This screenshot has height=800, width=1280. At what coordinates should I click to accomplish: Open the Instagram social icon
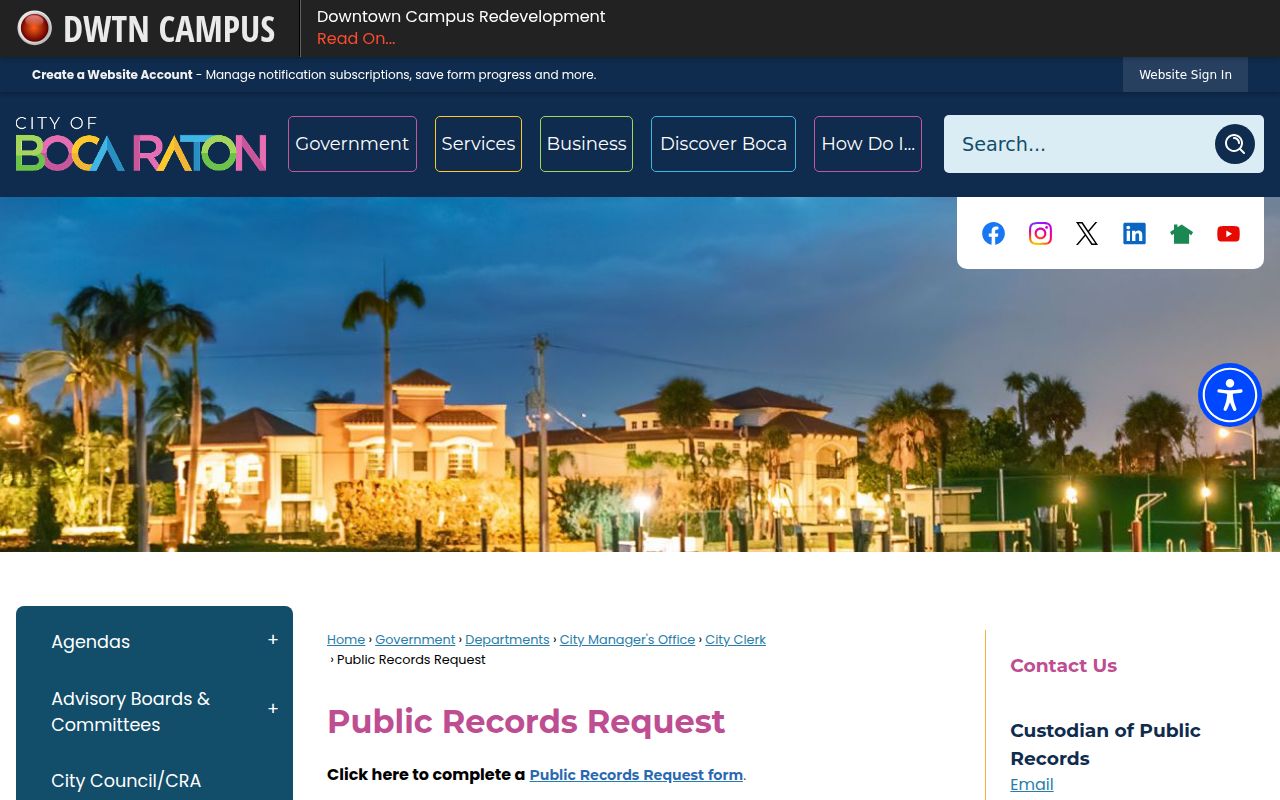pos(1040,233)
